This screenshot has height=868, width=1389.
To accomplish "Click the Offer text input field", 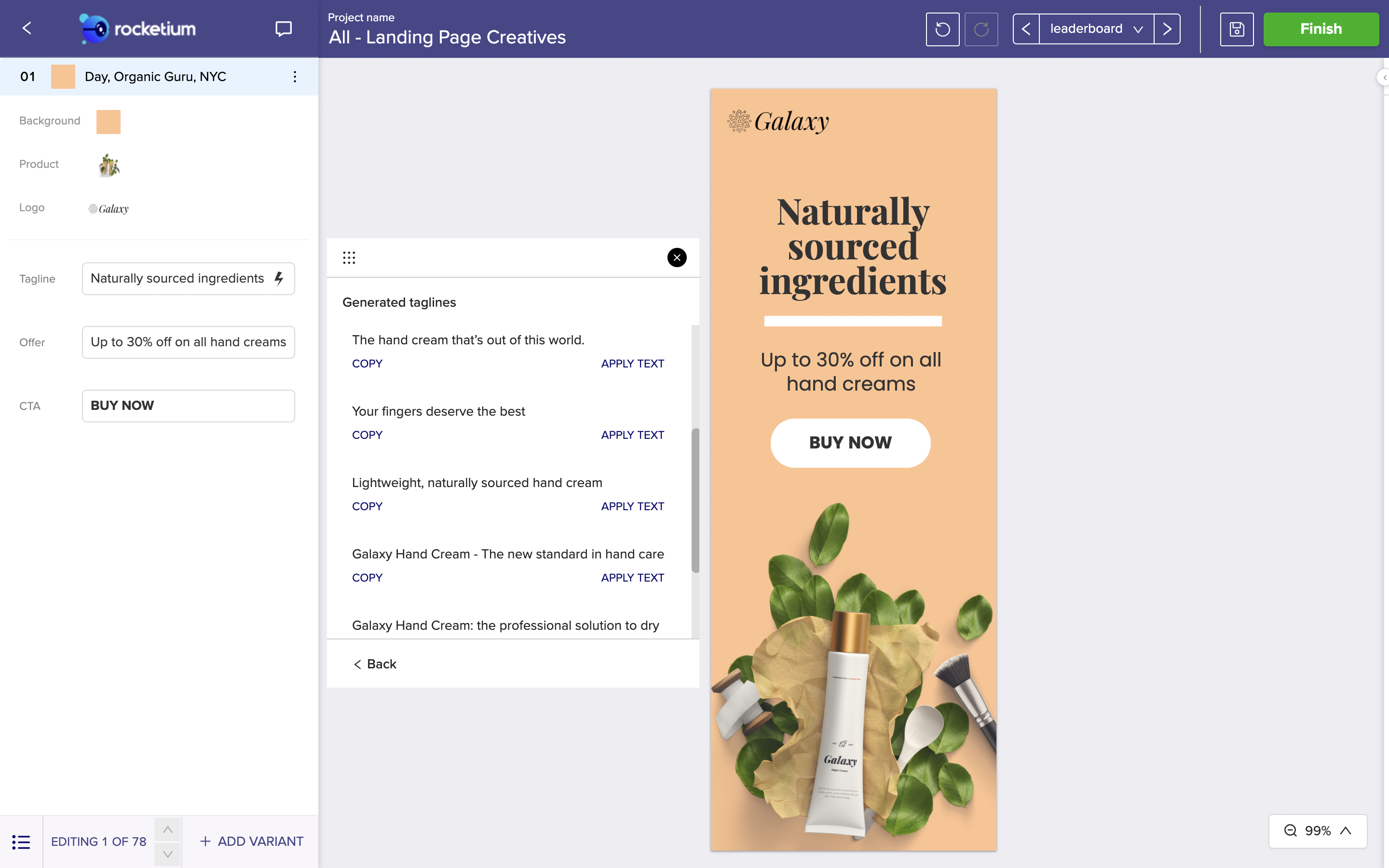I will point(188,342).
